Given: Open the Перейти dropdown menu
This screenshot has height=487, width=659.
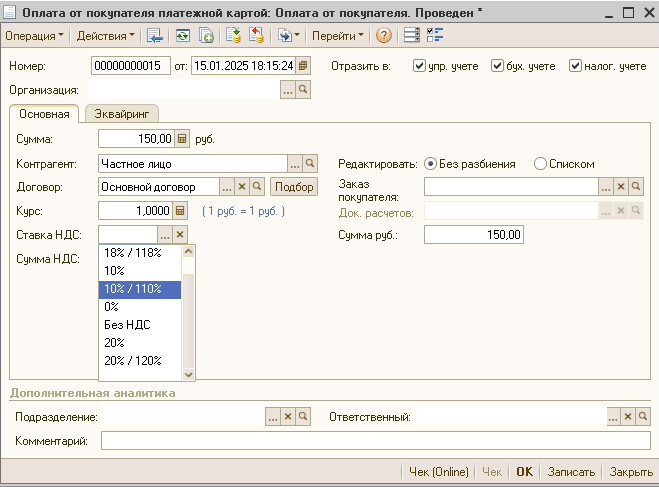Looking at the screenshot, I should point(337,36).
